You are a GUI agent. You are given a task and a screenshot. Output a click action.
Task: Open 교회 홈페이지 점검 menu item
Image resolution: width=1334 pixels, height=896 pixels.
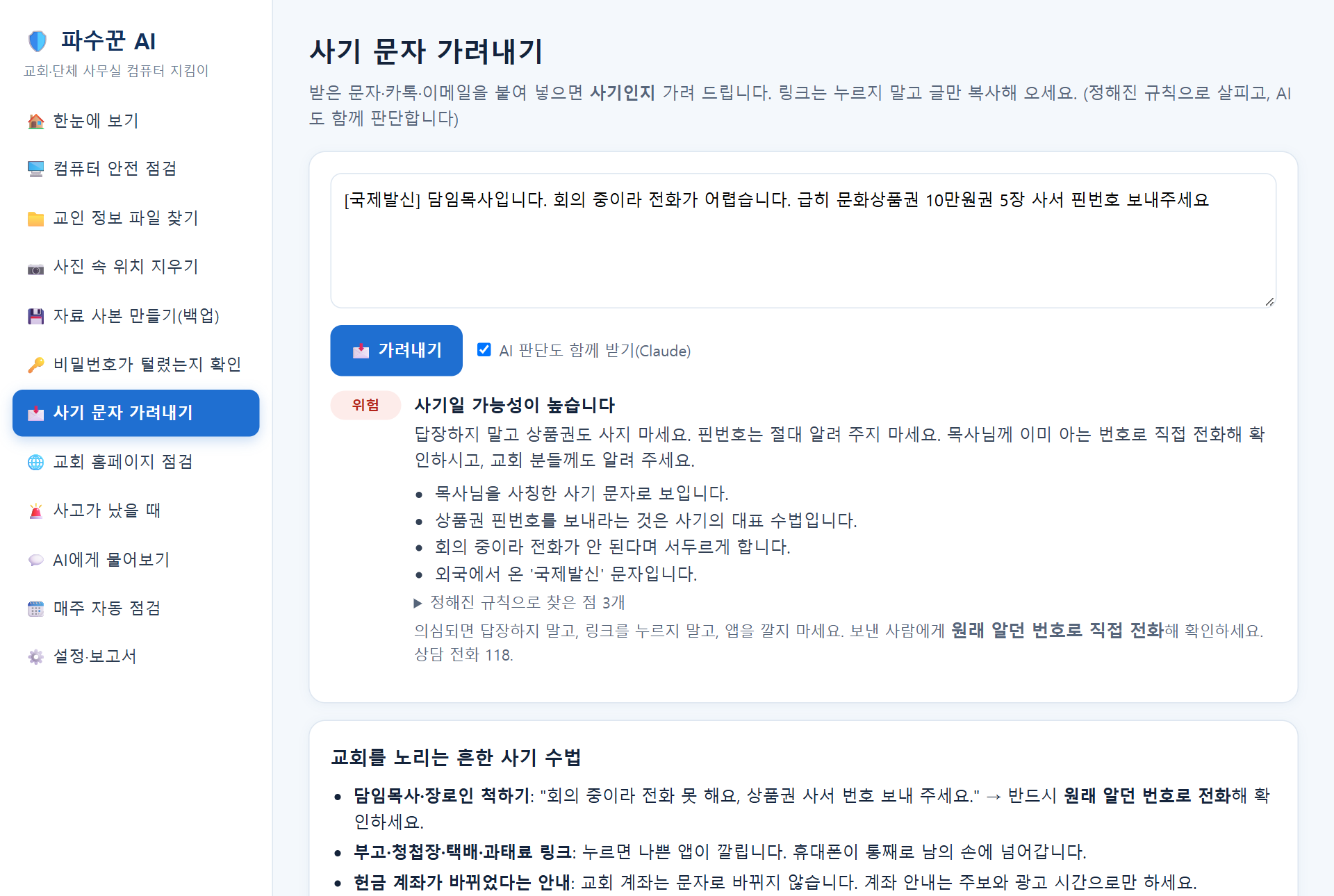136,462
